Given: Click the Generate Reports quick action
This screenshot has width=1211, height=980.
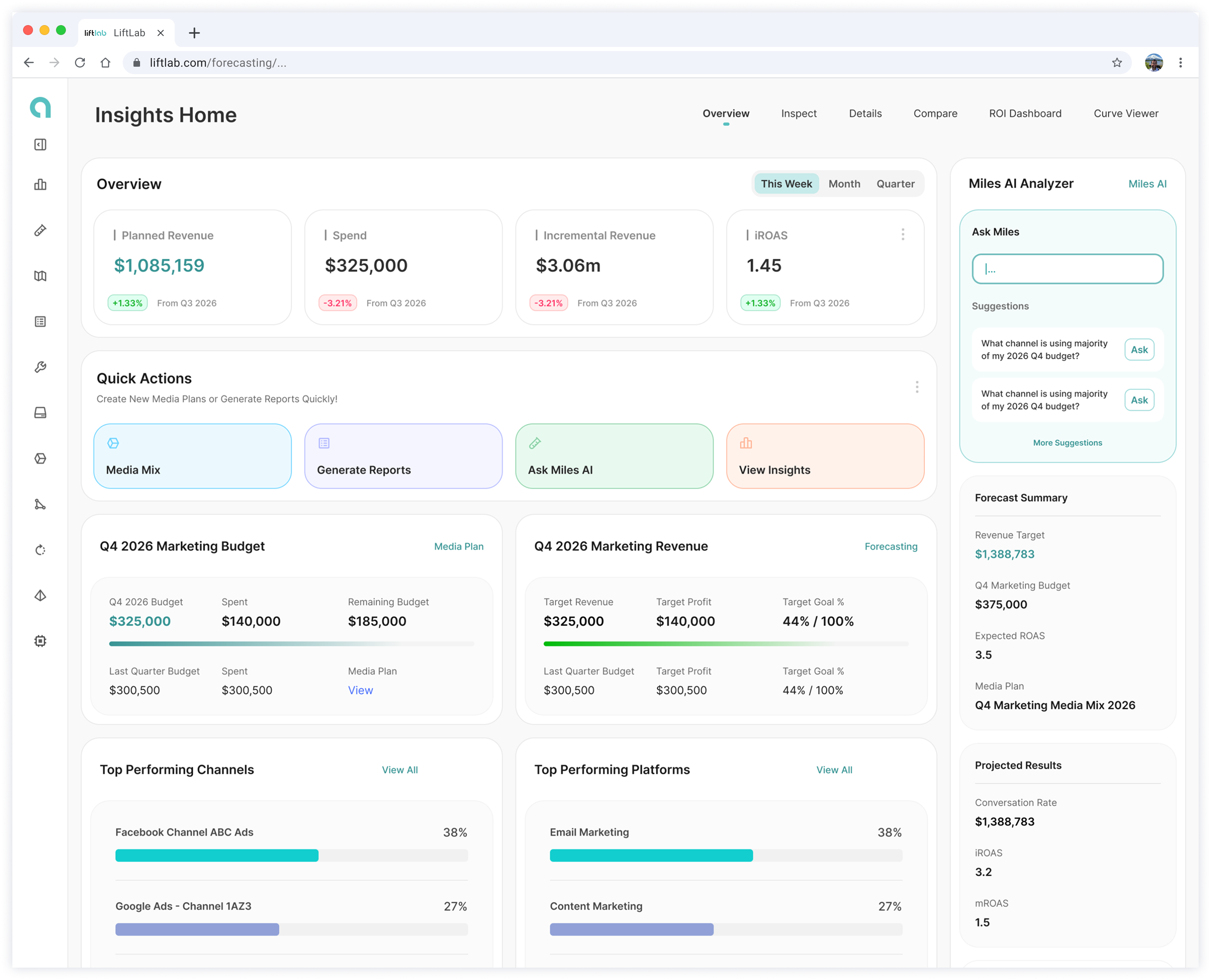Looking at the screenshot, I should [403, 456].
